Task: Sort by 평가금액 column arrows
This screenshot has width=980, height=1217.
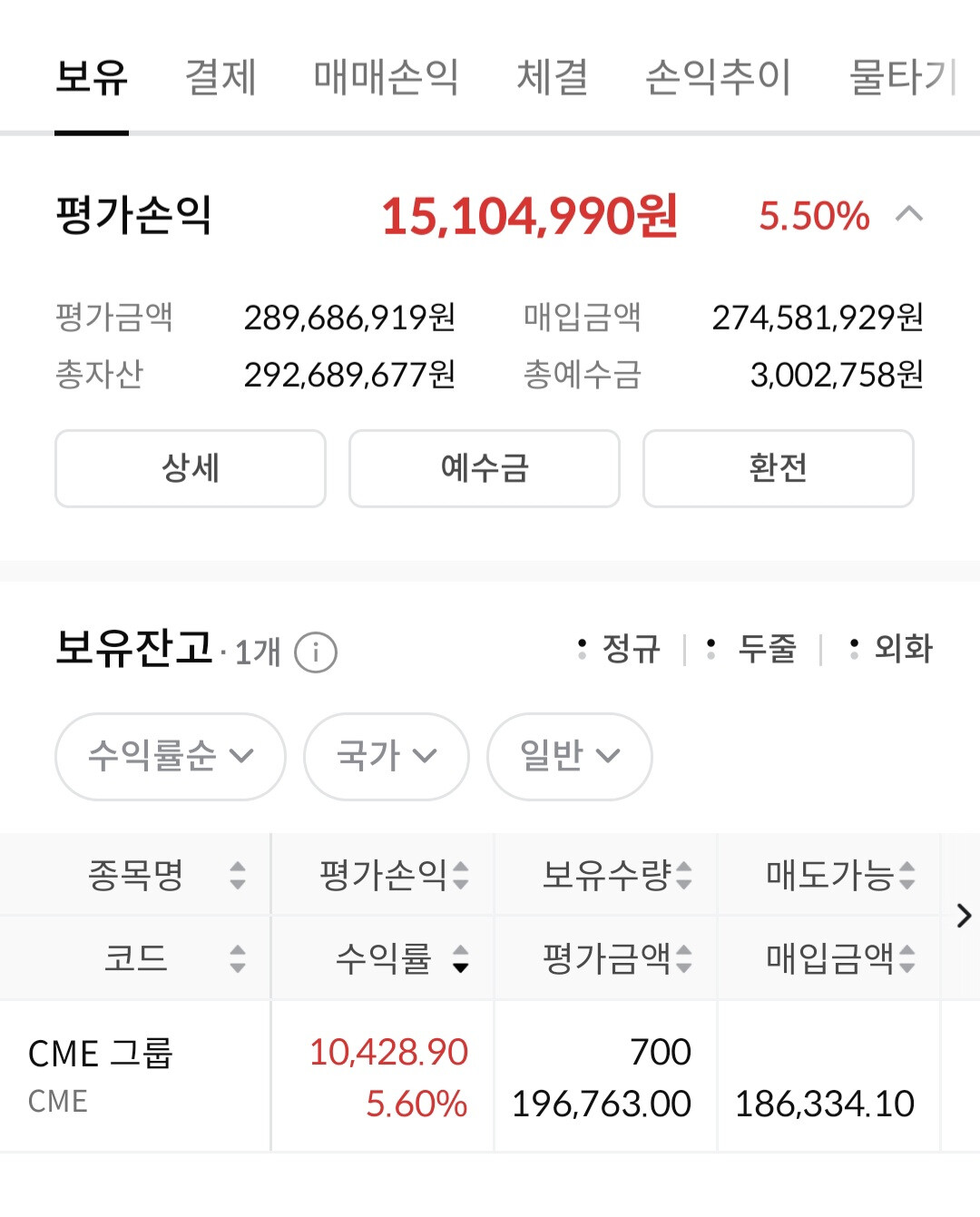Action: point(684,958)
